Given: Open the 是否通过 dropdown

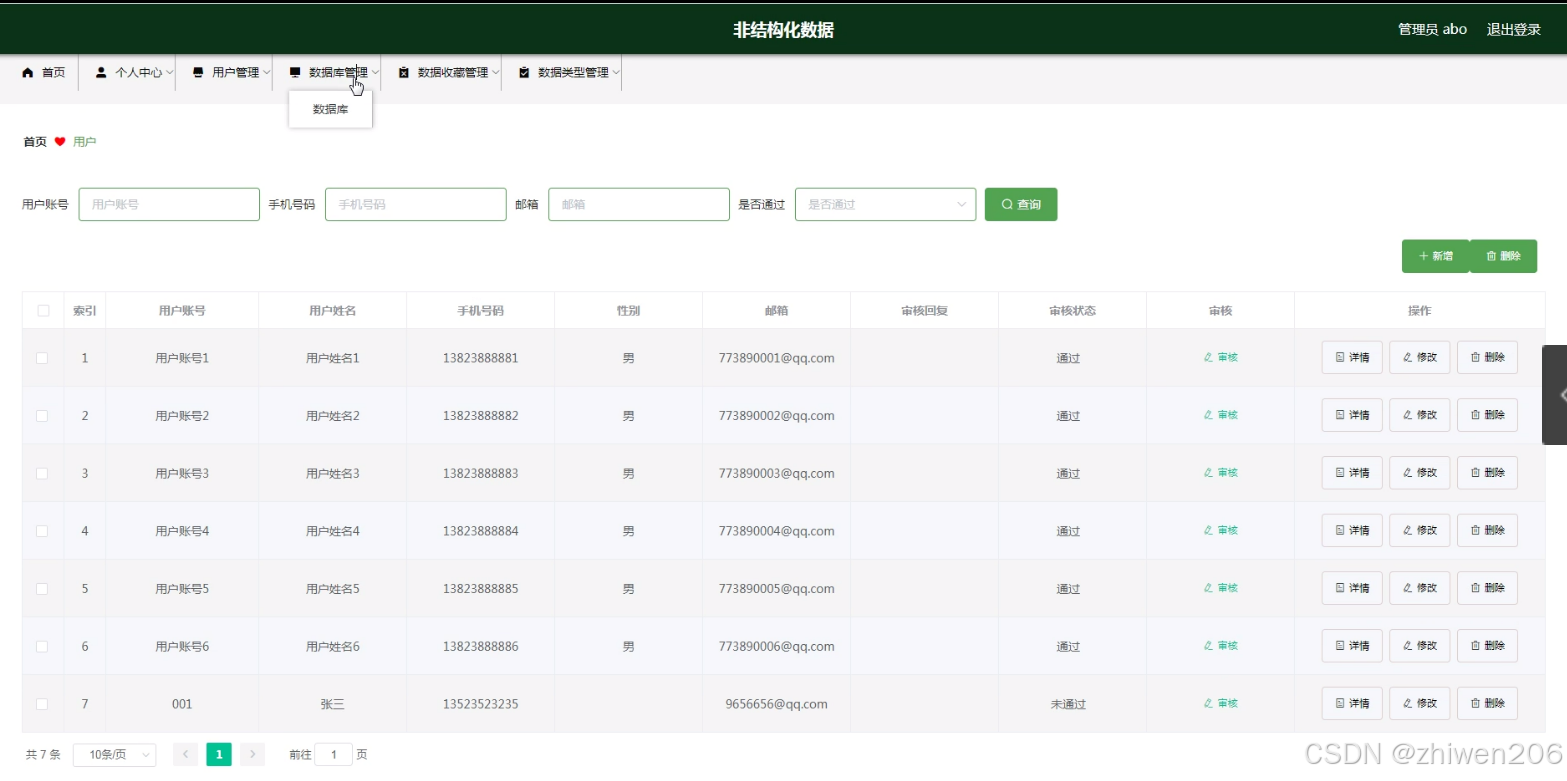Looking at the screenshot, I should [884, 204].
